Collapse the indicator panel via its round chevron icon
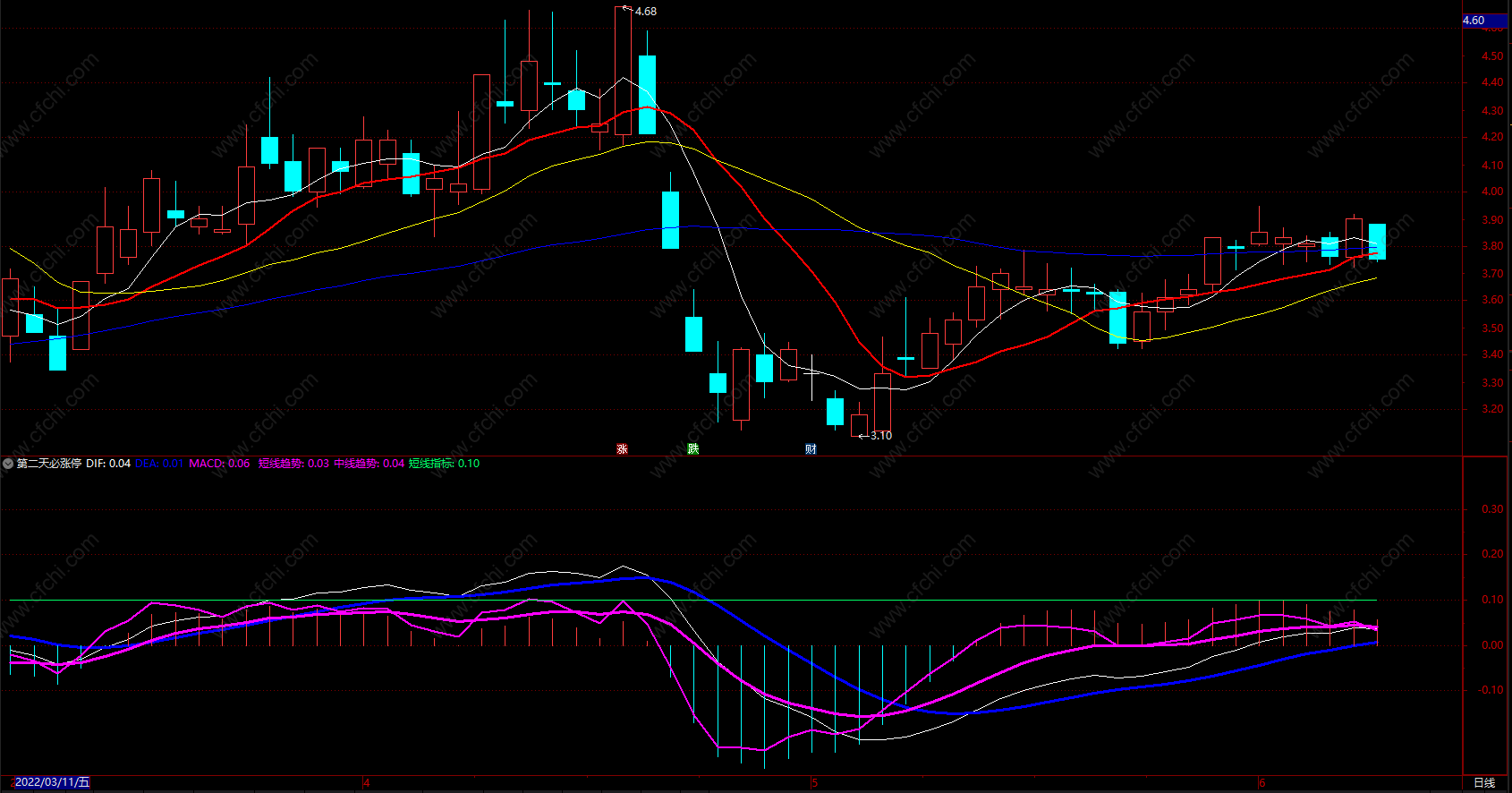 [x=8, y=464]
